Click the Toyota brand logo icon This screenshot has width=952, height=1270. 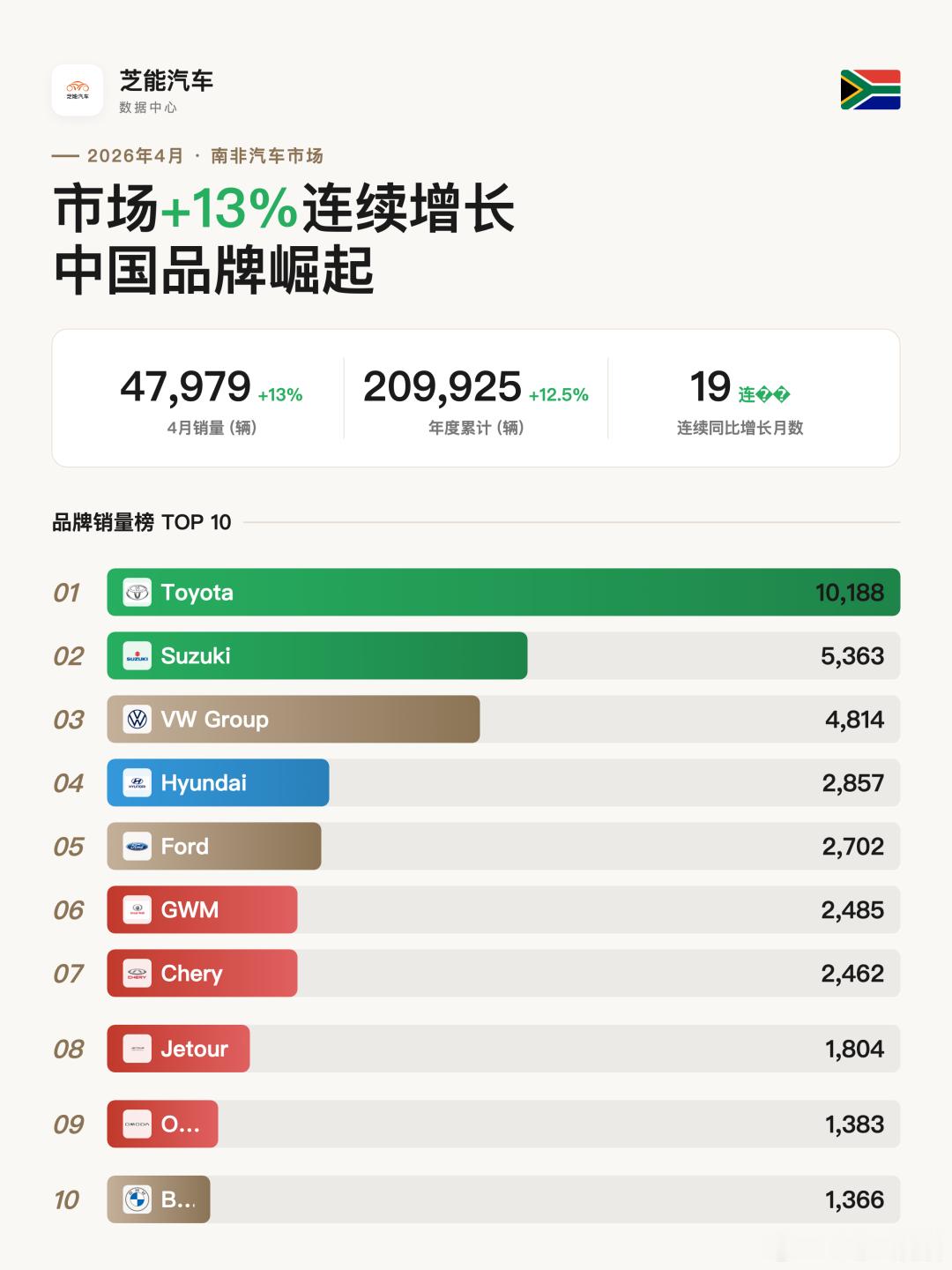click(137, 593)
